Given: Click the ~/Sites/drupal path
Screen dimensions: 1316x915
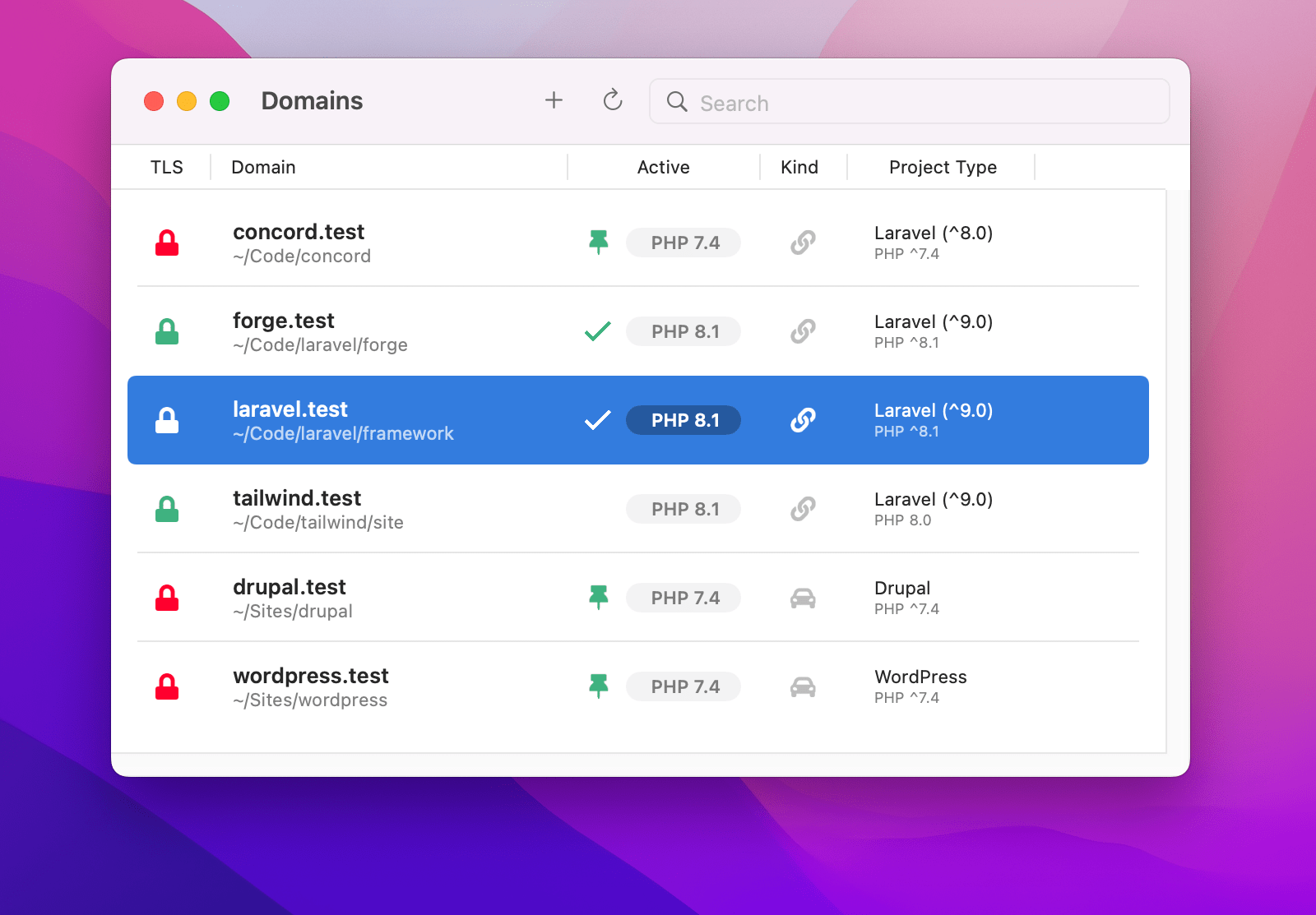Looking at the screenshot, I should 293,612.
